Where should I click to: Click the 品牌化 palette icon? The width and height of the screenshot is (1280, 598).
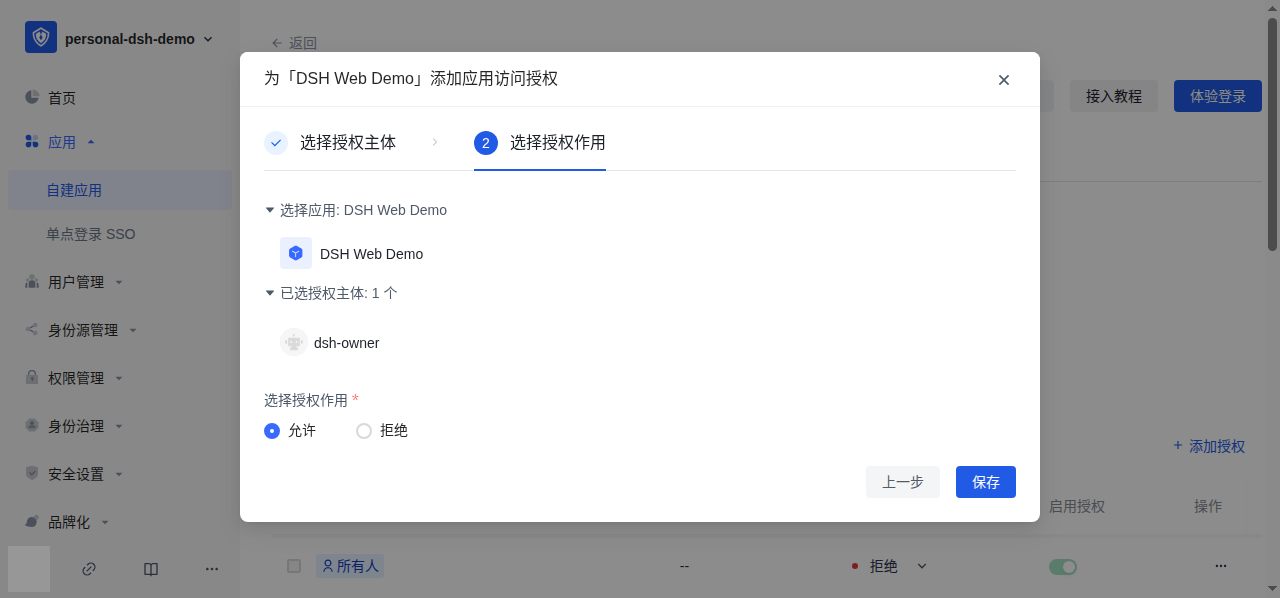point(32,521)
